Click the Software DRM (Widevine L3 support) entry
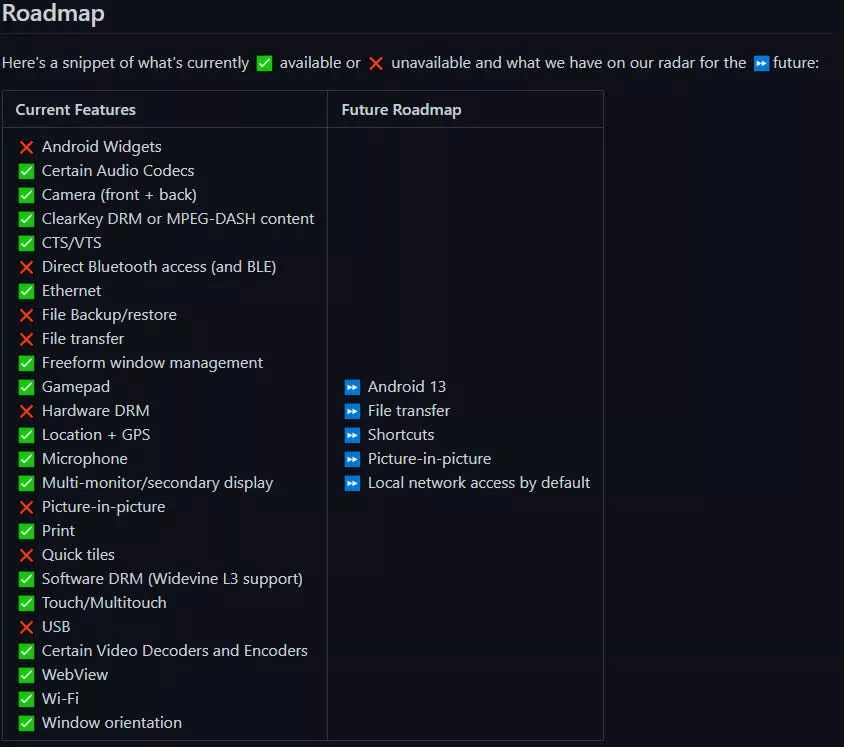The height and width of the screenshot is (747, 844). [172, 579]
